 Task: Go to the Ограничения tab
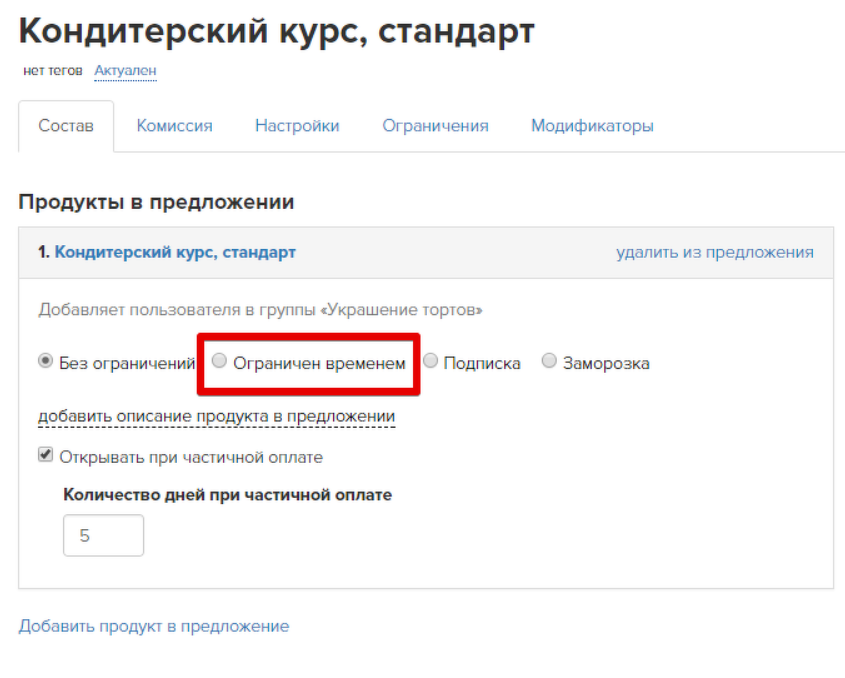pyautogui.click(x=435, y=126)
